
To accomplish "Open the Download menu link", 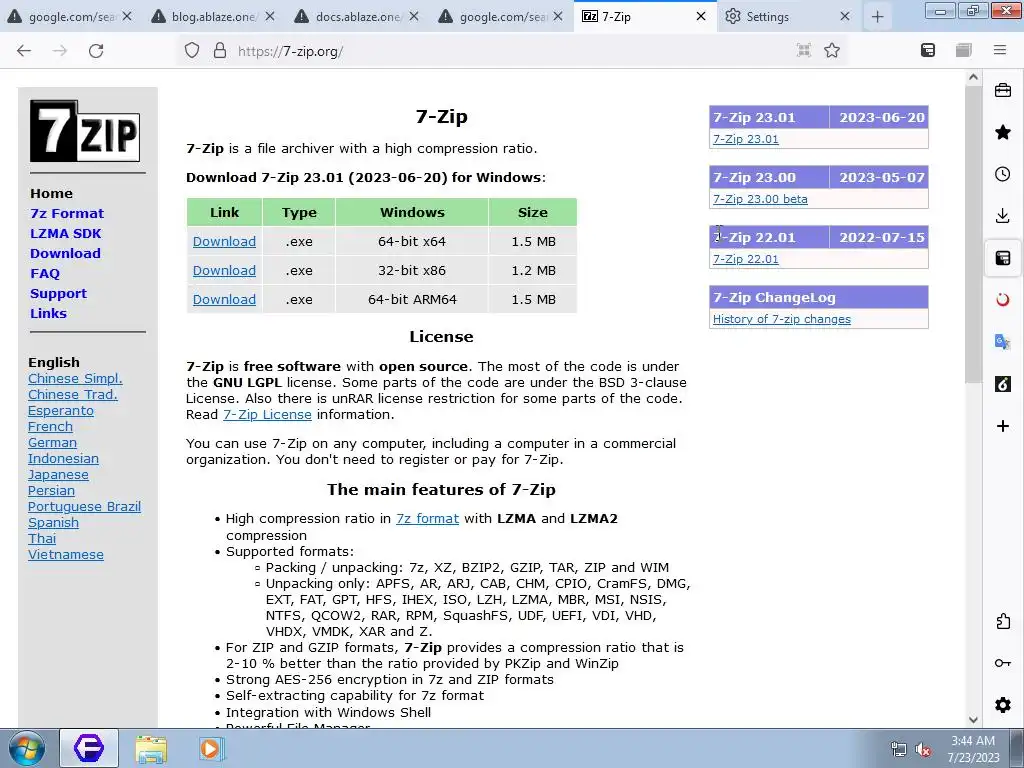I will pyautogui.click(x=65, y=253).
